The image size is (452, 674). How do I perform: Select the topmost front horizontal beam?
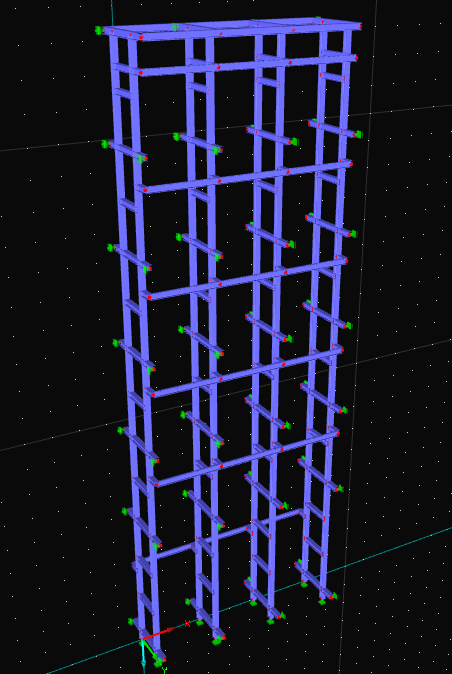click(251, 32)
